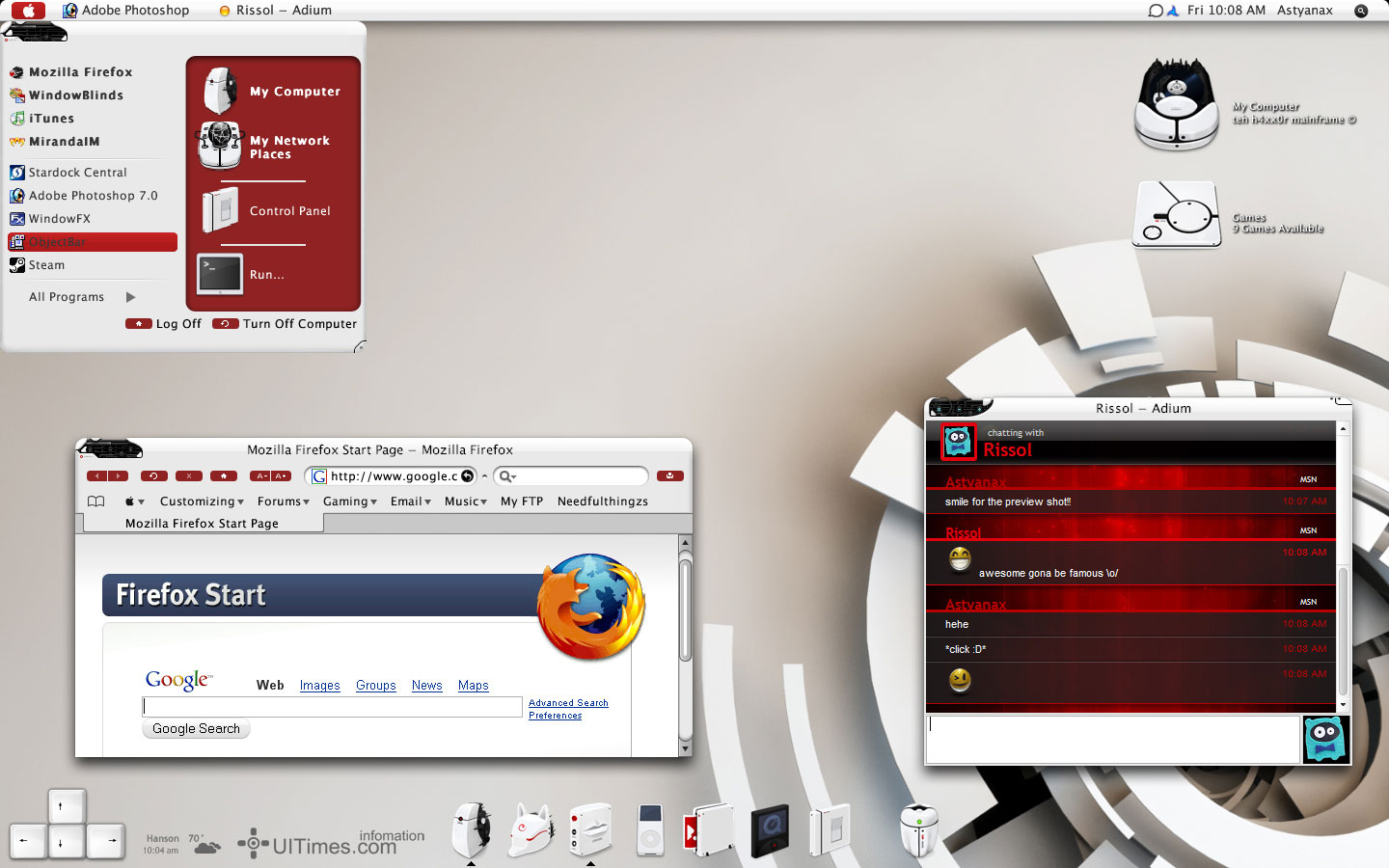Click the Log Off button
Screen dimensions: 1389x868
[164, 324]
